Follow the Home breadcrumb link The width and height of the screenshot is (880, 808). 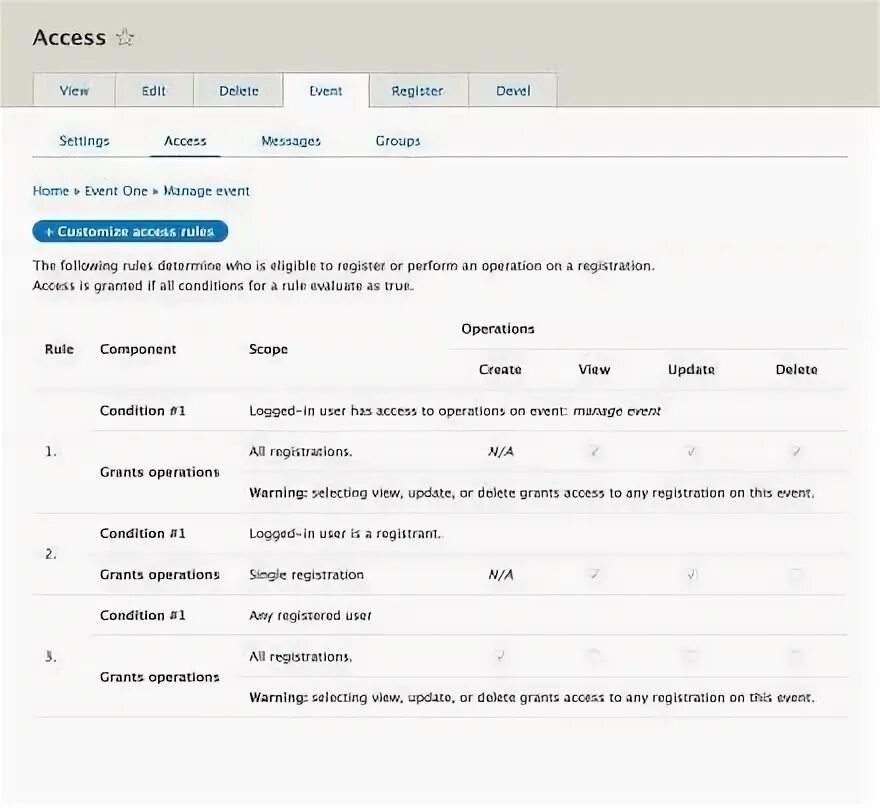click(x=51, y=191)
